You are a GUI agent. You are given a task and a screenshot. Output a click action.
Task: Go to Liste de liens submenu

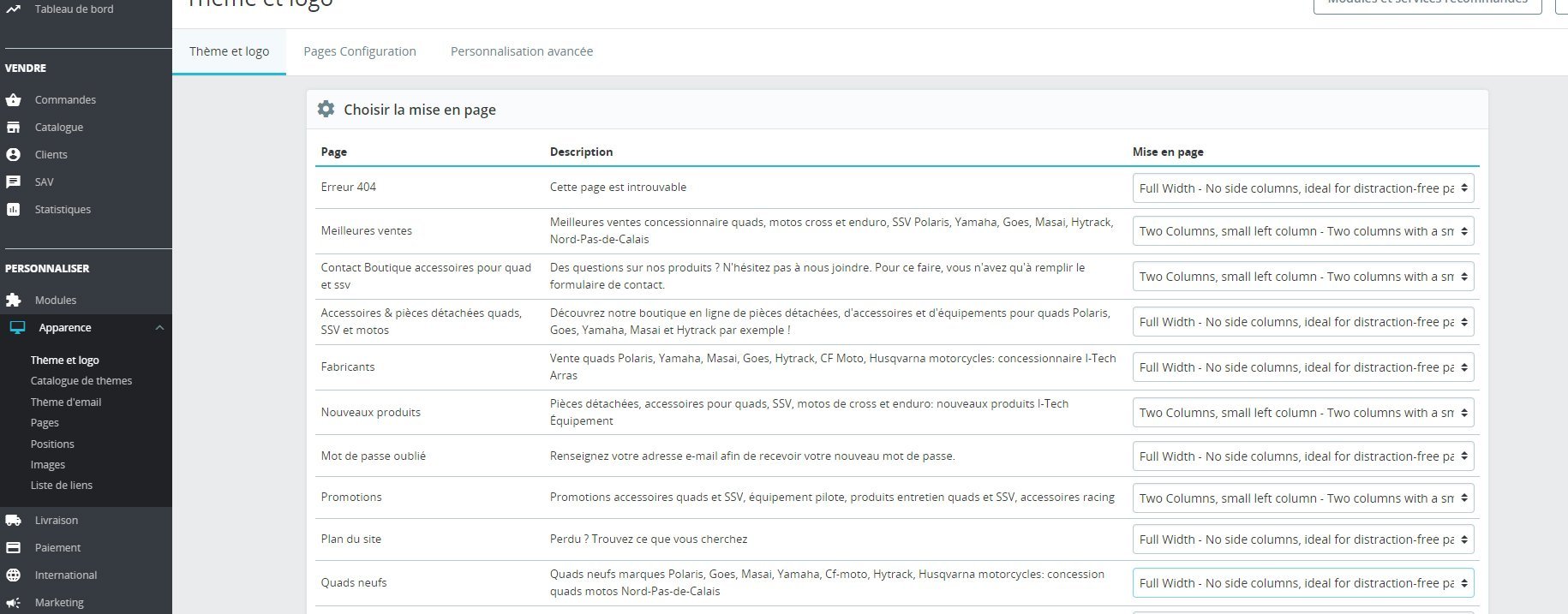[62, 486]
